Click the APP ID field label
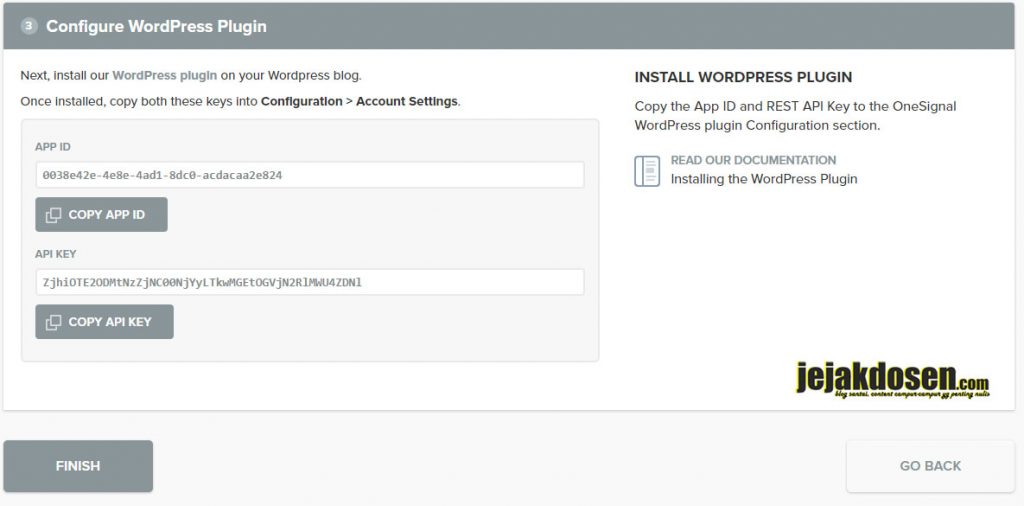The image size is (1024, 506). tap(53, 147)
